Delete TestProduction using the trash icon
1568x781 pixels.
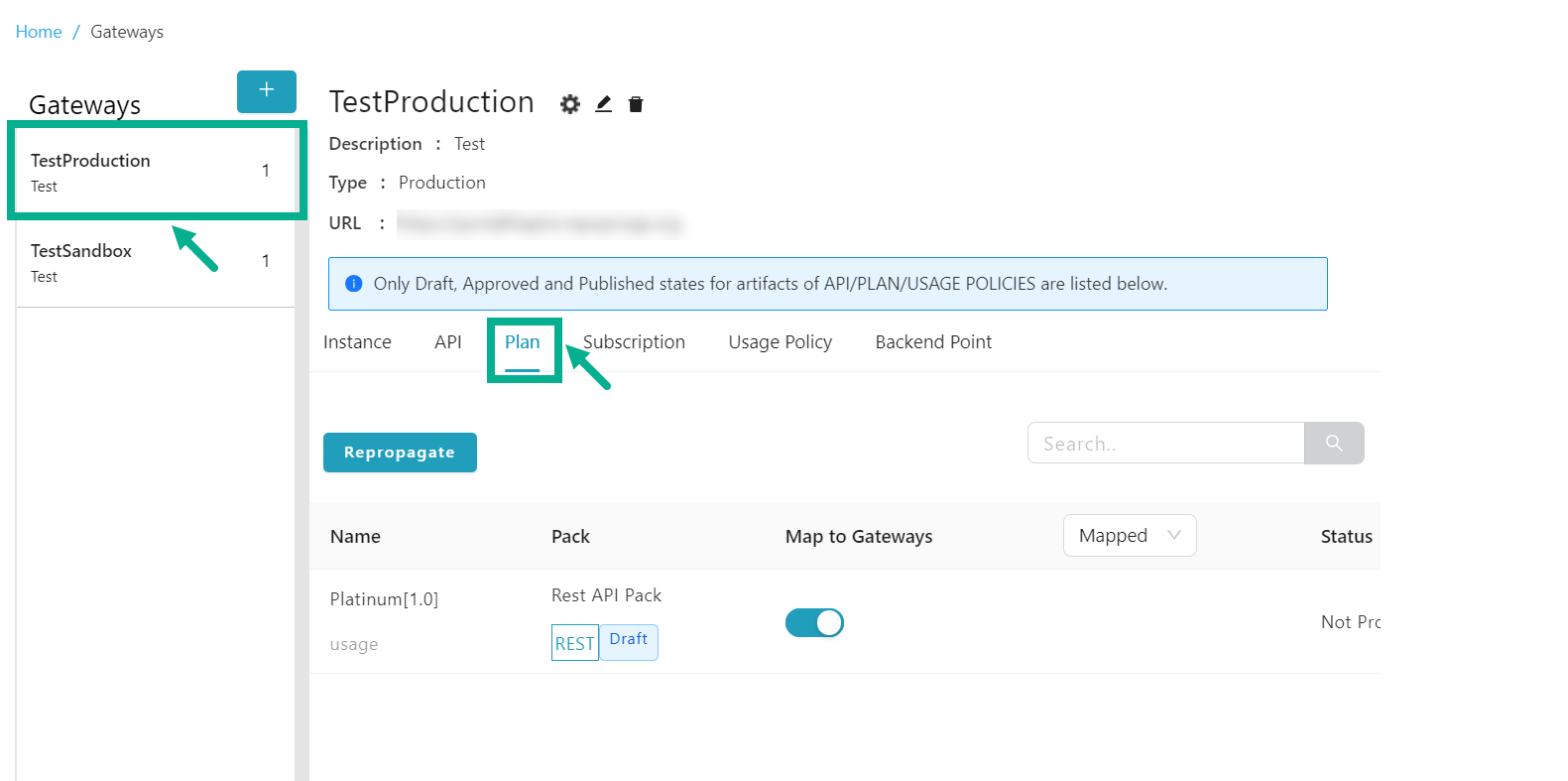coord(636,104)
